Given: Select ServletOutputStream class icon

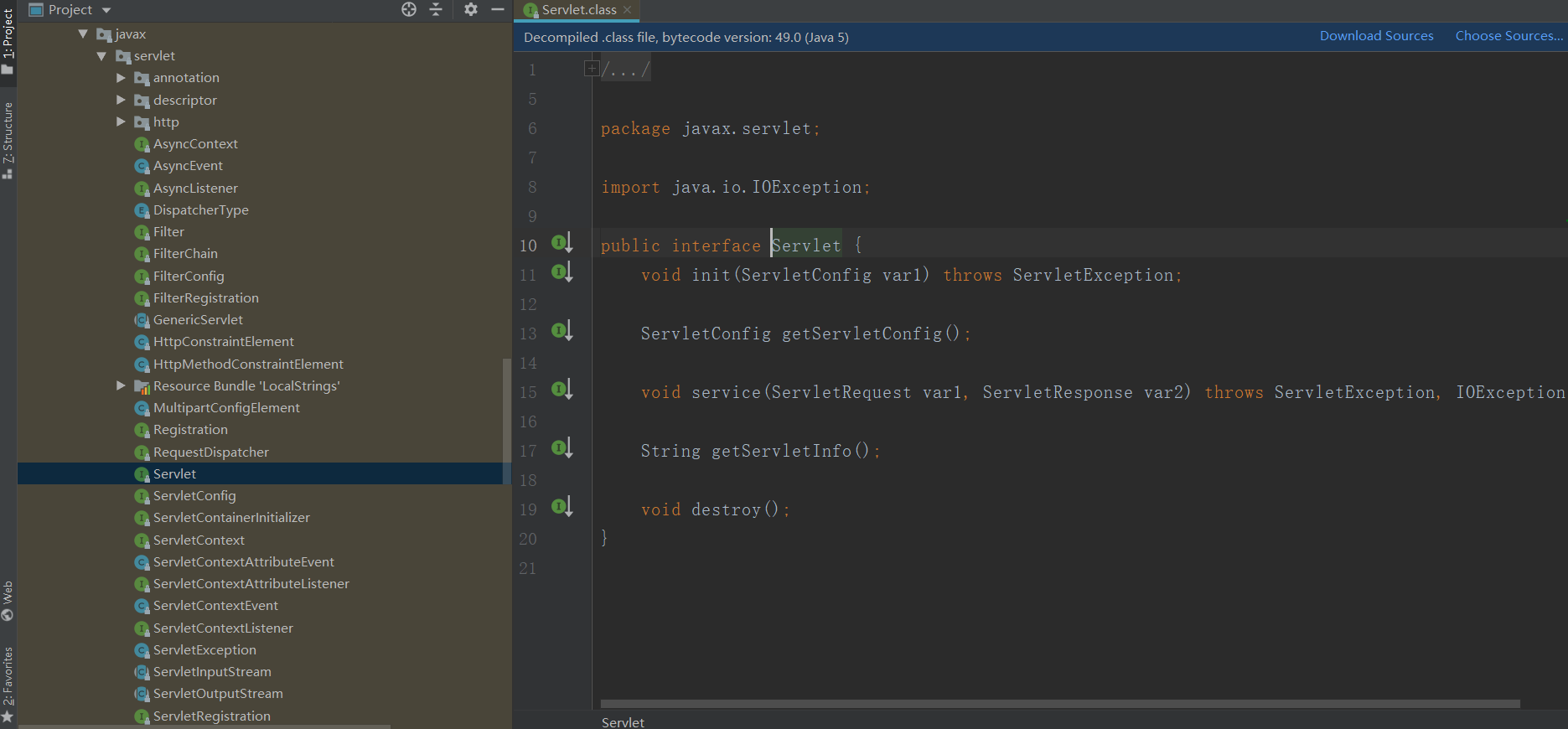Looking at the screenshot, I should click(x=142, y=694).
